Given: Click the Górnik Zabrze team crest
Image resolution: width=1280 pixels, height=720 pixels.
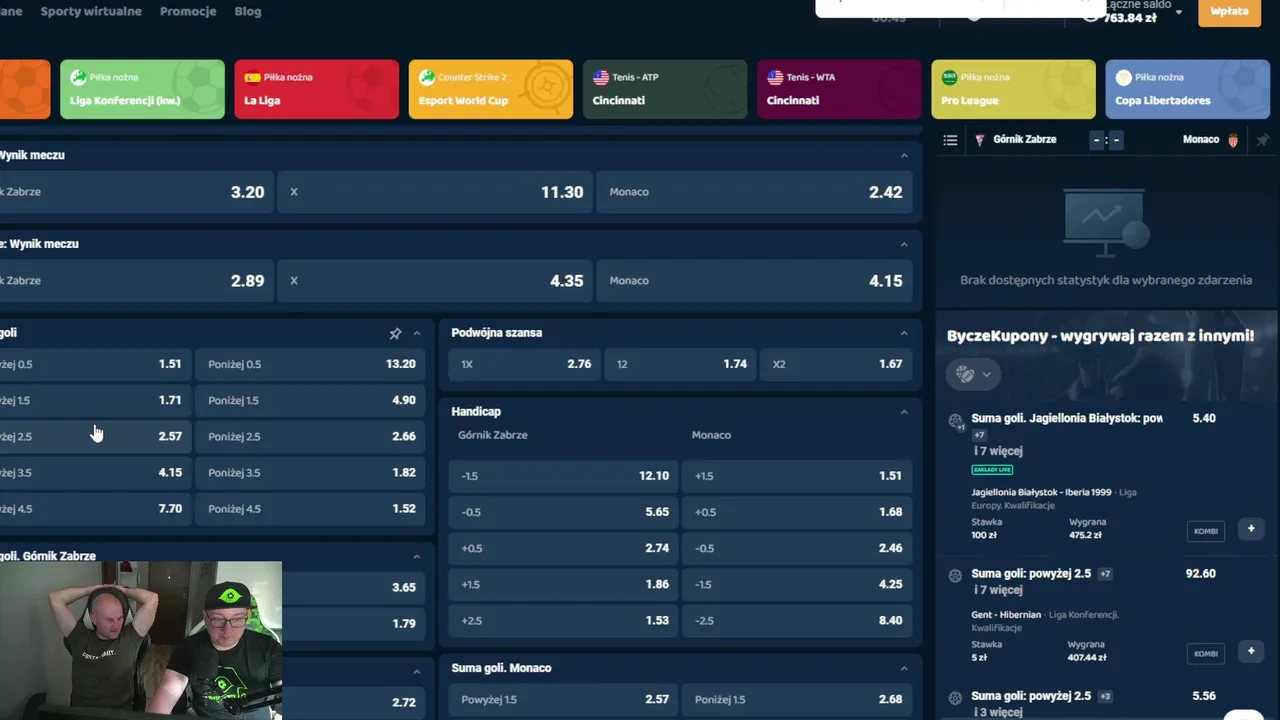Looking at the screenshot, I should (980, 140).
